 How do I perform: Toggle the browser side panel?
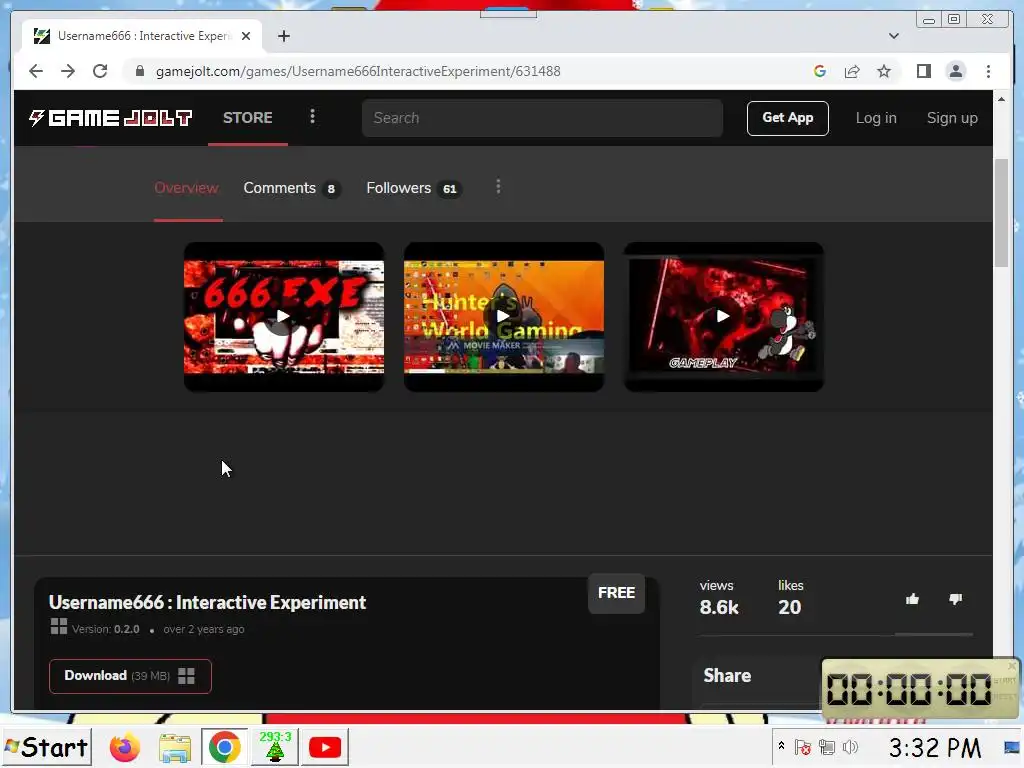tap(923, 71)
